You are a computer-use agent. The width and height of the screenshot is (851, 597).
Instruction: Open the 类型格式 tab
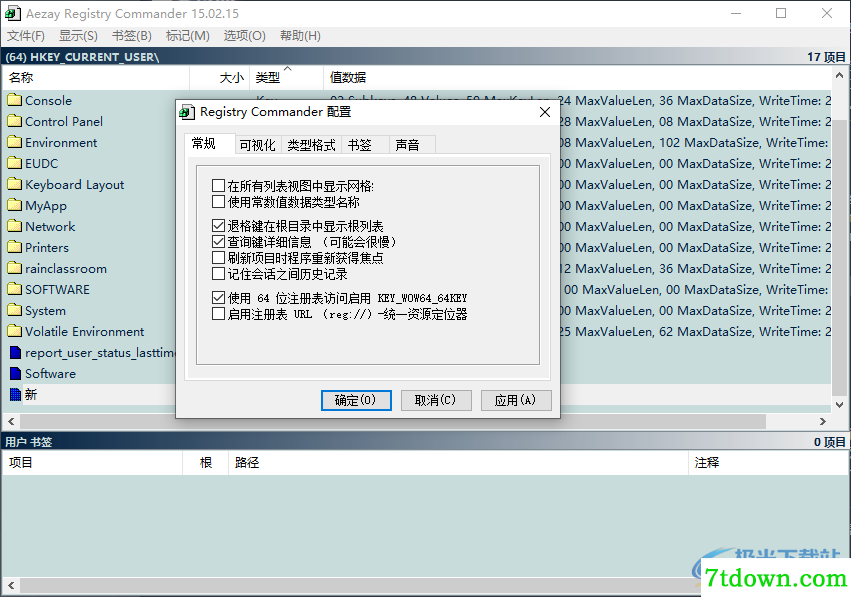[311, 145]
